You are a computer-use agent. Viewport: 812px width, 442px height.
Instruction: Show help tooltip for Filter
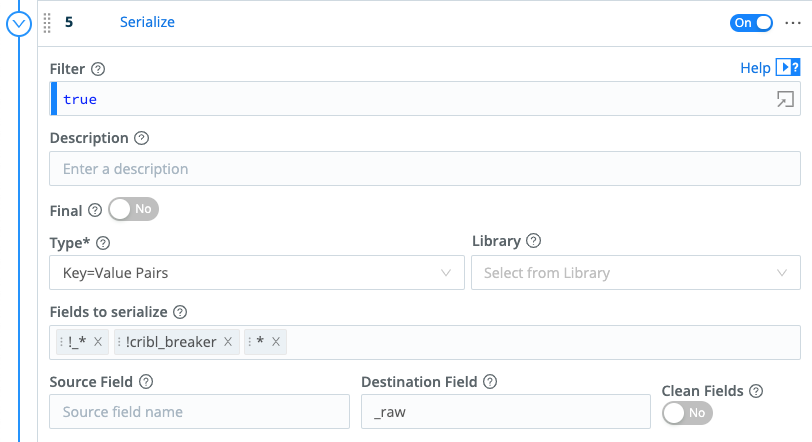(x=98, y=70)
